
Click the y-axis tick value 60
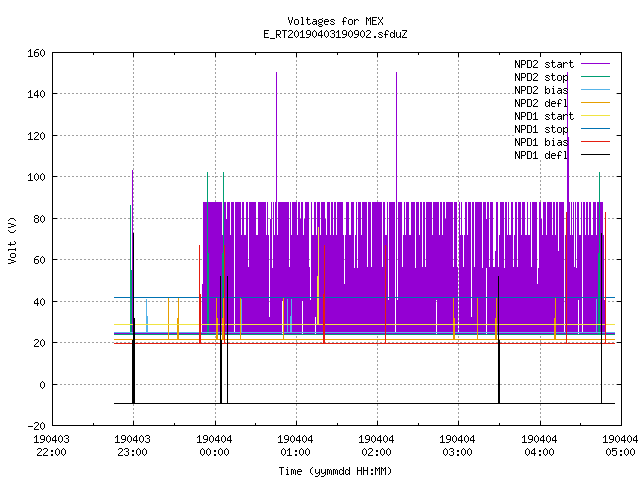(39, 260)
